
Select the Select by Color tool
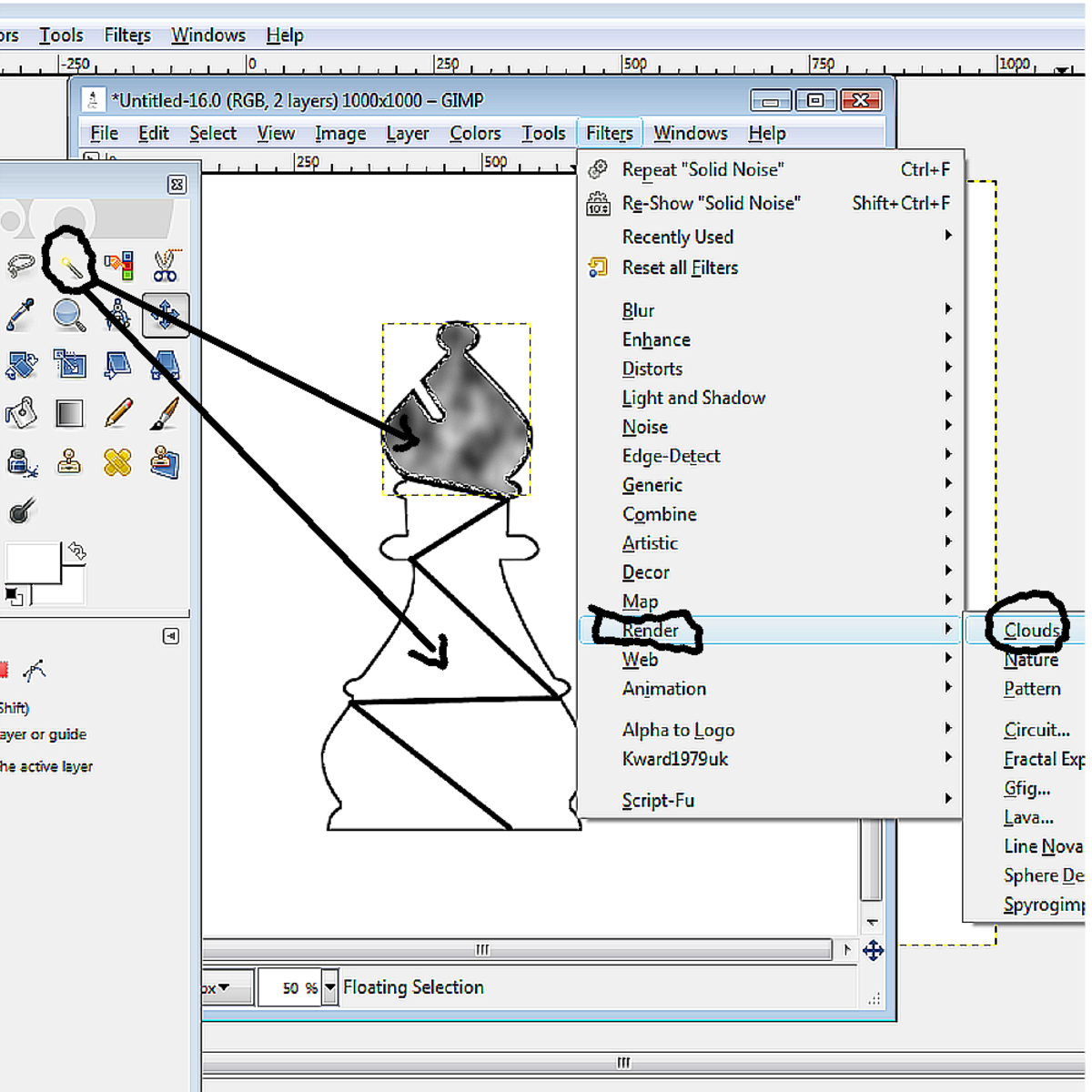coord(118,266)
